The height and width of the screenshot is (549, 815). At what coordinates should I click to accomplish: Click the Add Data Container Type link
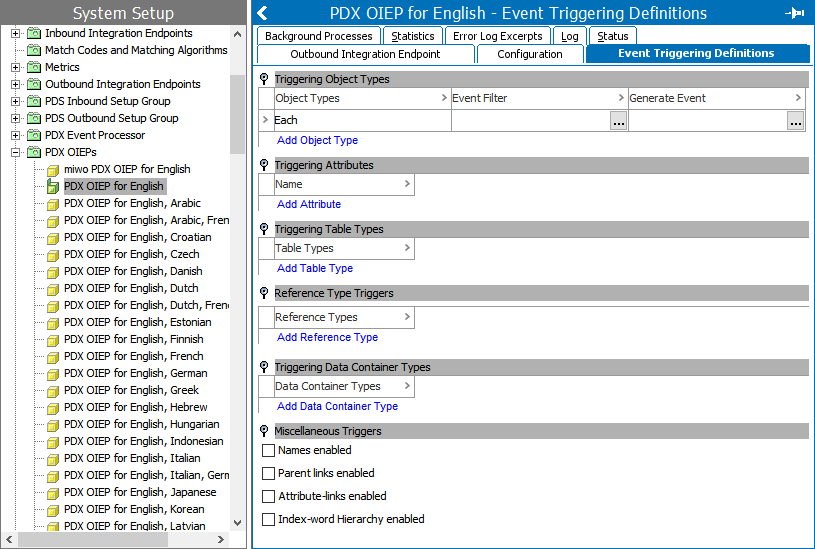pos(338,407)
